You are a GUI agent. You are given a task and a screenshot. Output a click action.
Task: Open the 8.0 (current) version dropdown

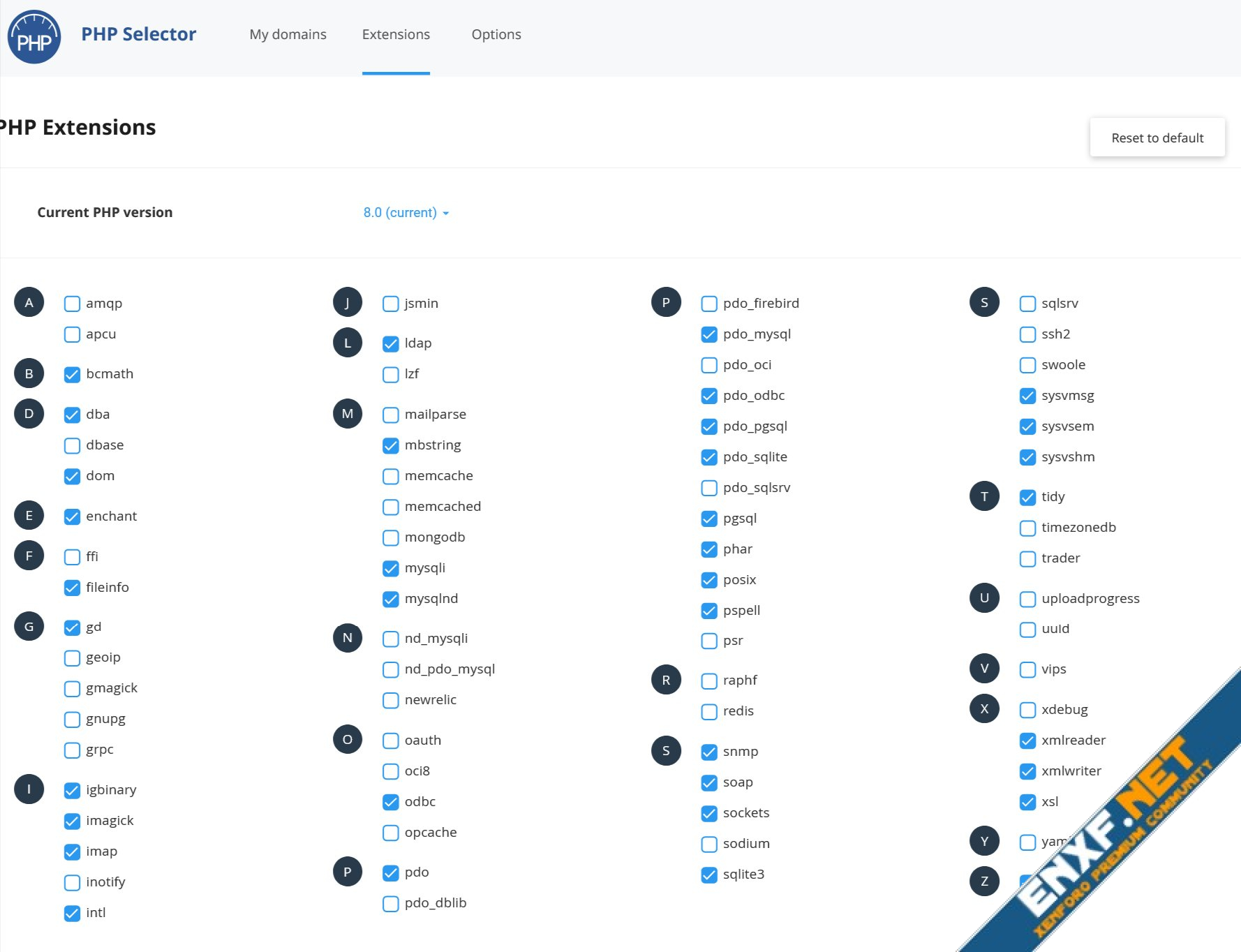pos(406,213)
